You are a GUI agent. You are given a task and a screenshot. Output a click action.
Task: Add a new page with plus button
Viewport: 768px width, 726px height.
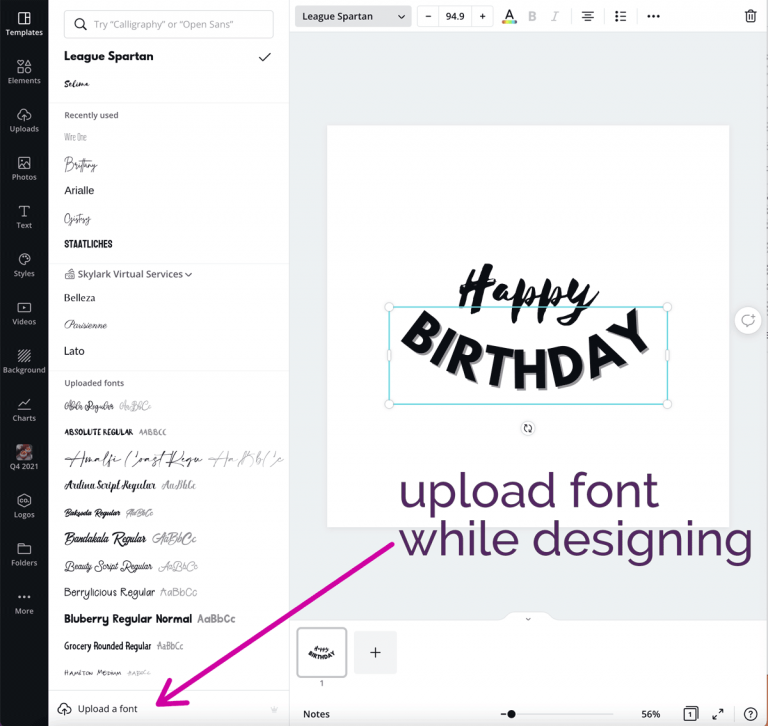point(375,652)
